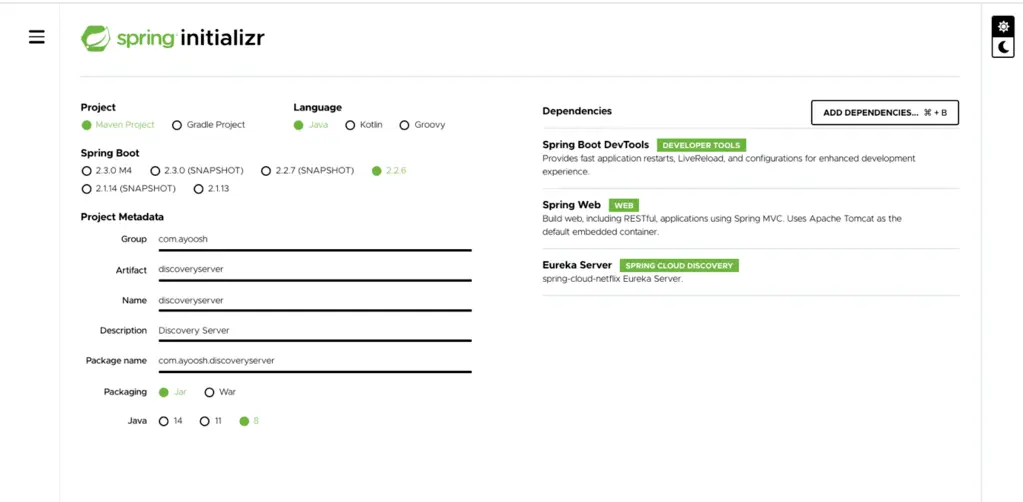Click the Project Metadata heading
Image resolution: width=1023 pixels, height=502 pixels.
(x=122, y=217)
